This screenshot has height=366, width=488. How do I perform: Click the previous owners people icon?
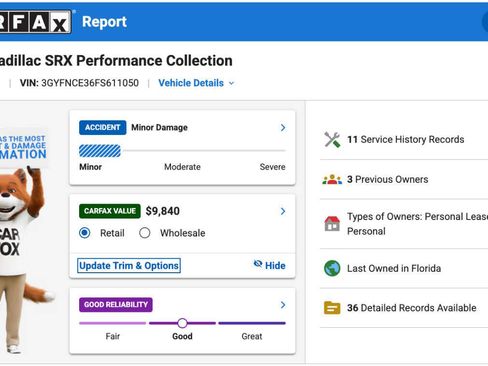(x=332, y=179)
